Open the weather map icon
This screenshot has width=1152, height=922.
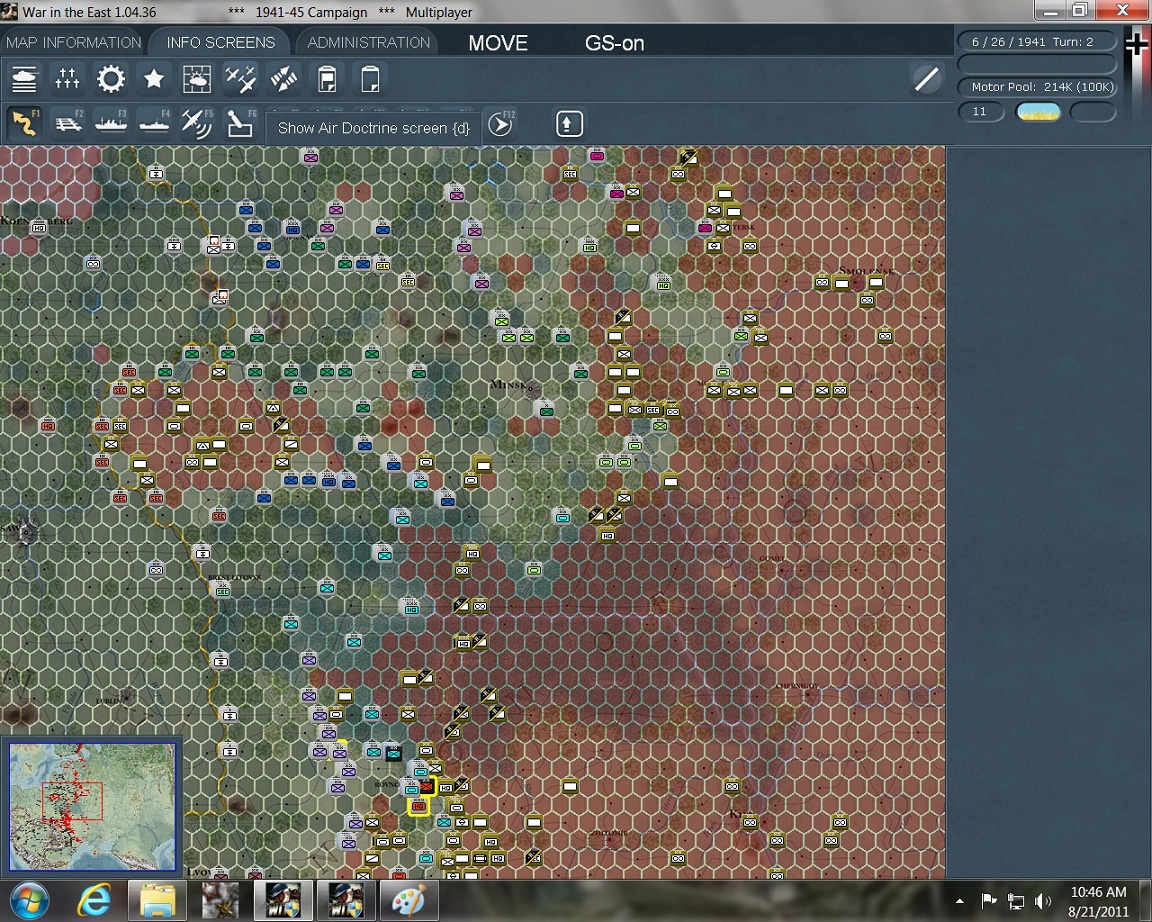[197, 79]
